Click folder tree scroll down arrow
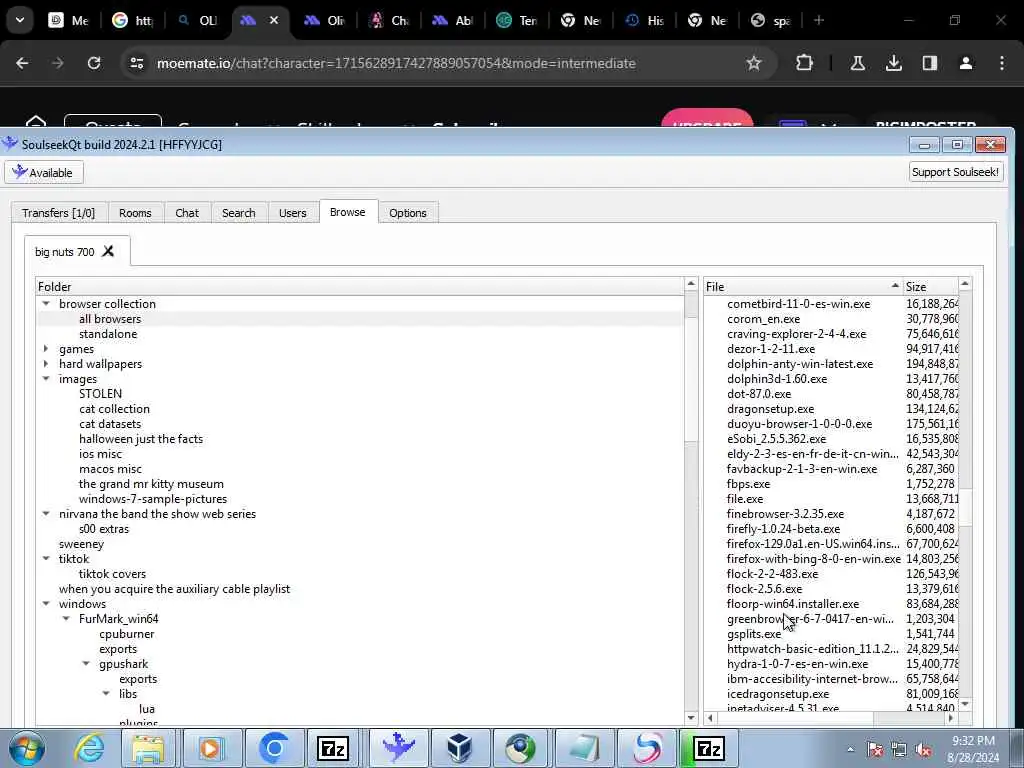The width and height of the screenshot is (1024, 768). [692, 718]
